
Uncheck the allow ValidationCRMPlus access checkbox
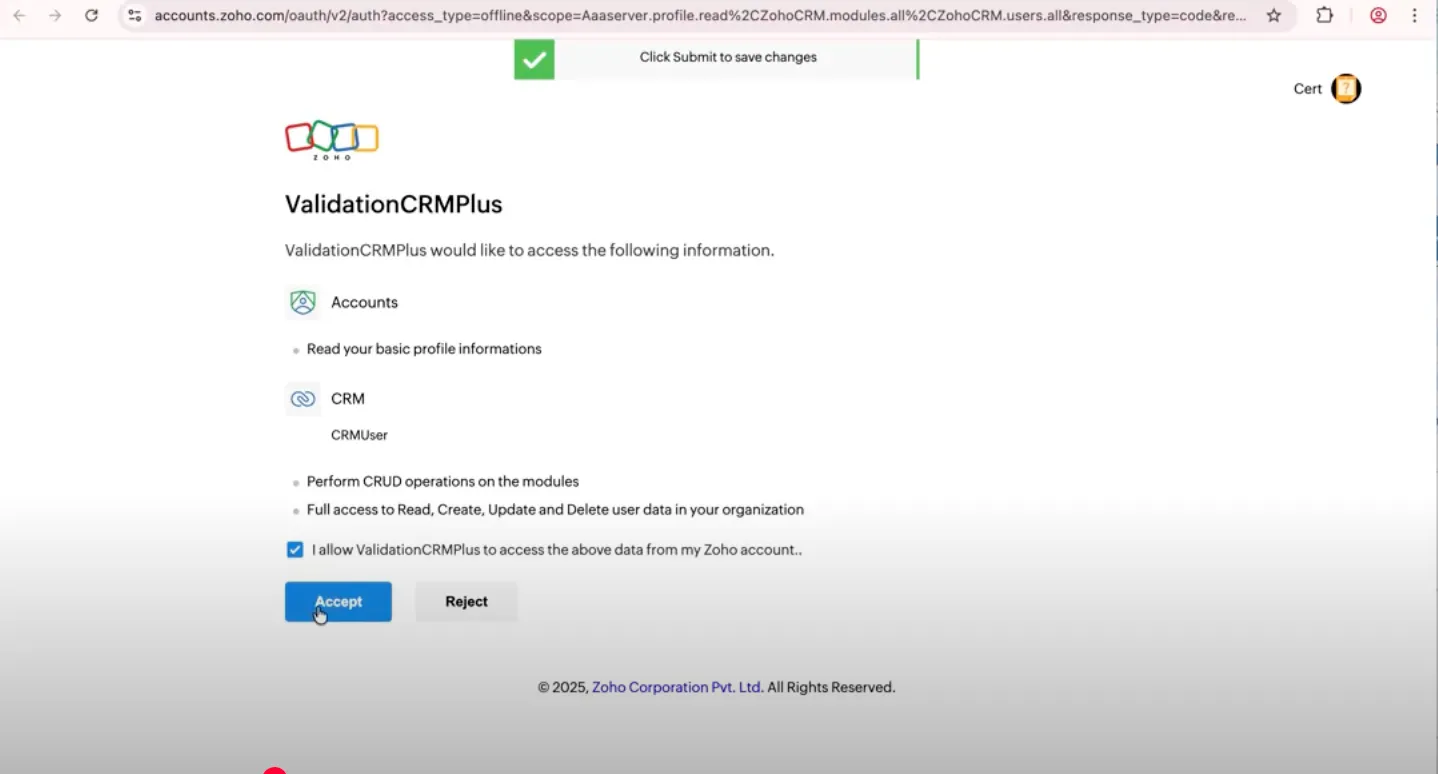pos(295,550)
